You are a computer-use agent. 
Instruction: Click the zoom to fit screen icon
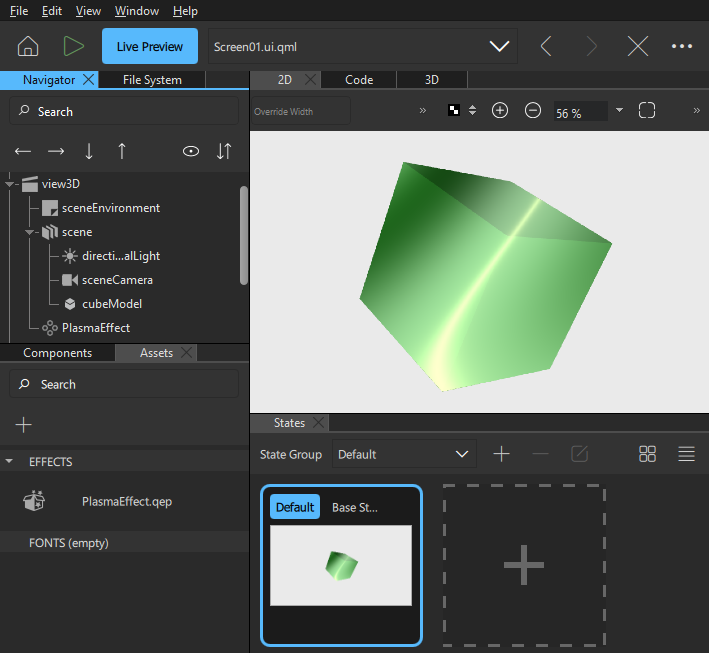(647, 111)
